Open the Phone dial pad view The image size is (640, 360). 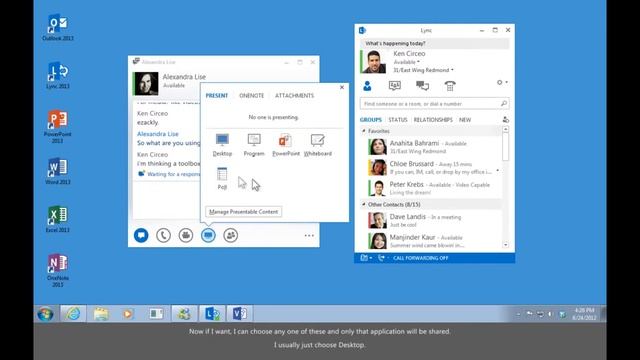pos(450,86)
